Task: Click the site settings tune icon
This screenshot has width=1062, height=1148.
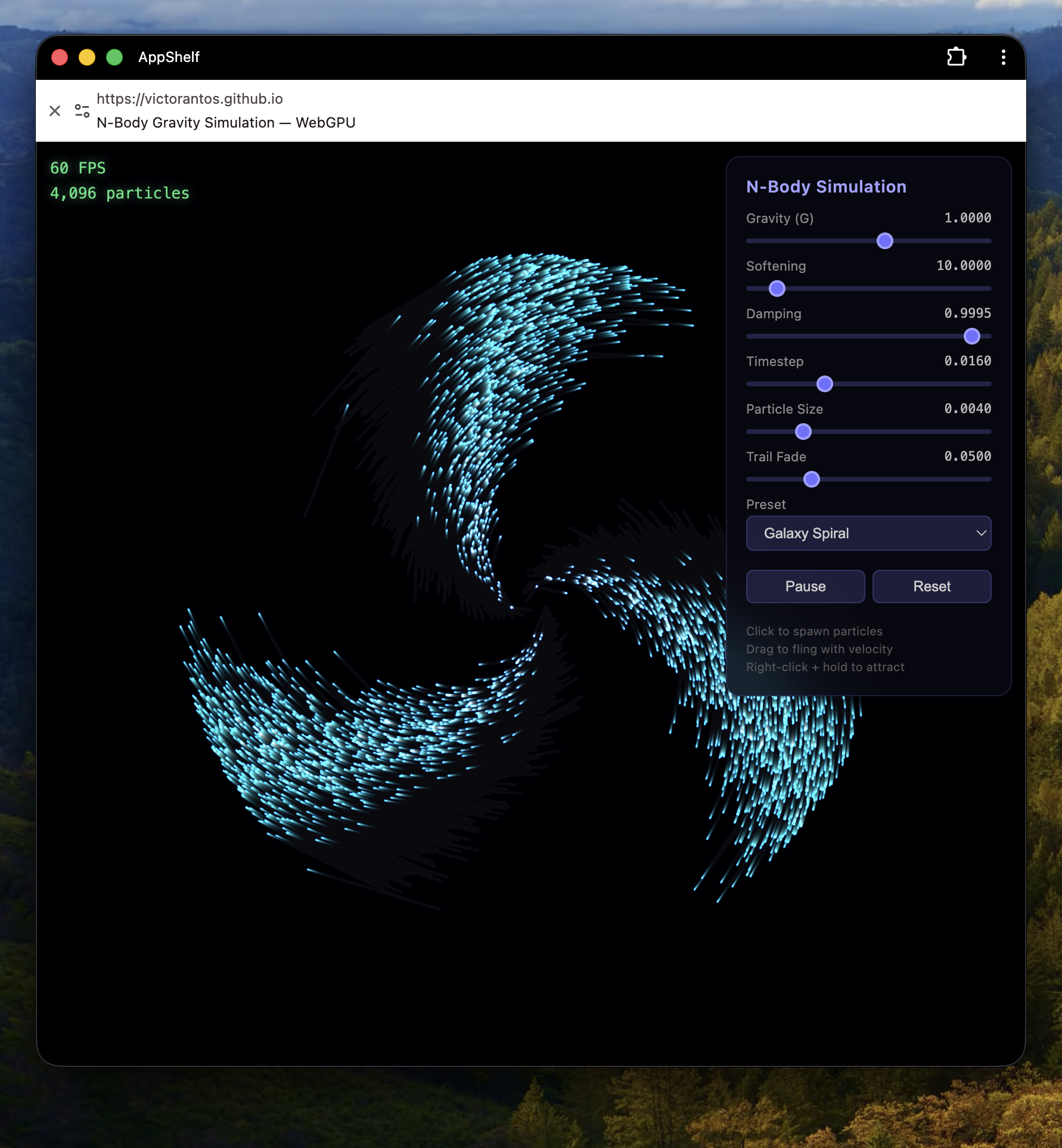Action: coord(82,111)
